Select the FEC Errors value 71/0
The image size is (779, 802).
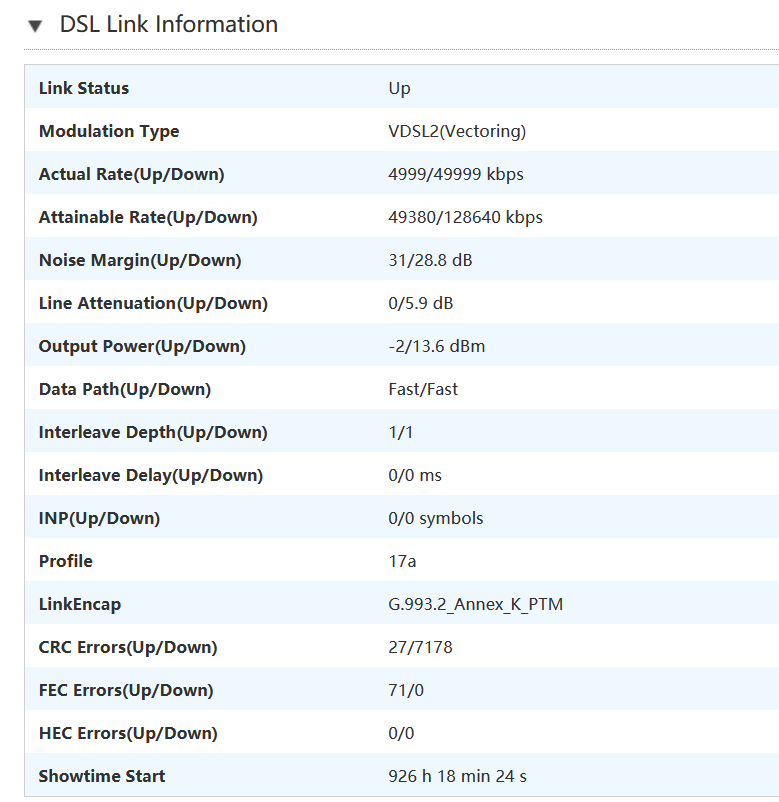406,690
